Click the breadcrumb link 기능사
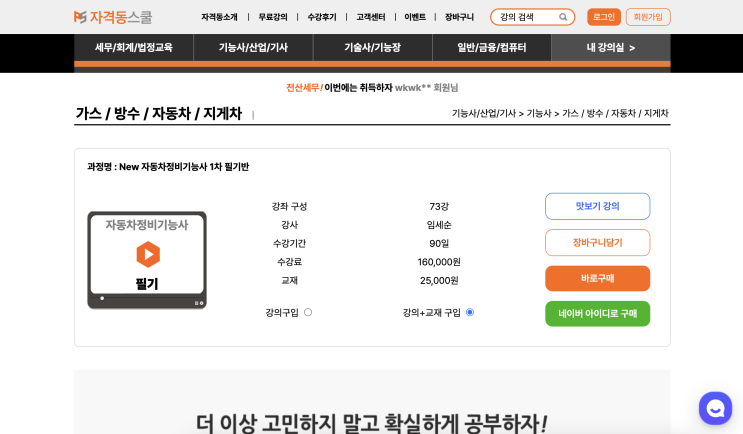The height and width of the screenshot is (434, 743). (x=539, y=113)
